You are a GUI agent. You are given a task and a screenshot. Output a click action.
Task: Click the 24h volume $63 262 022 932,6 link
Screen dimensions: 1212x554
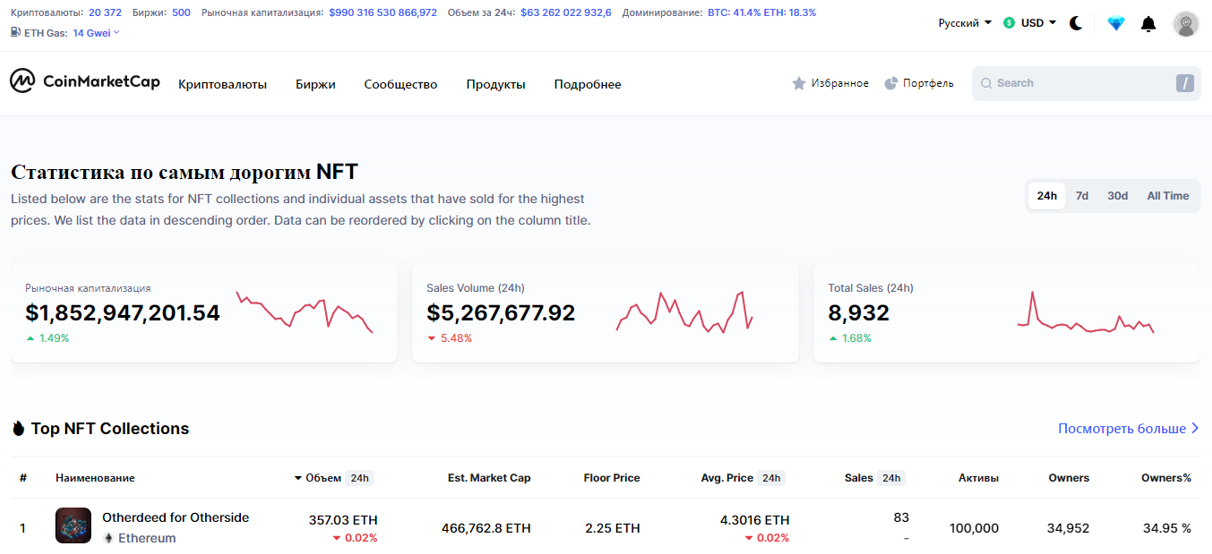(566, 12)
